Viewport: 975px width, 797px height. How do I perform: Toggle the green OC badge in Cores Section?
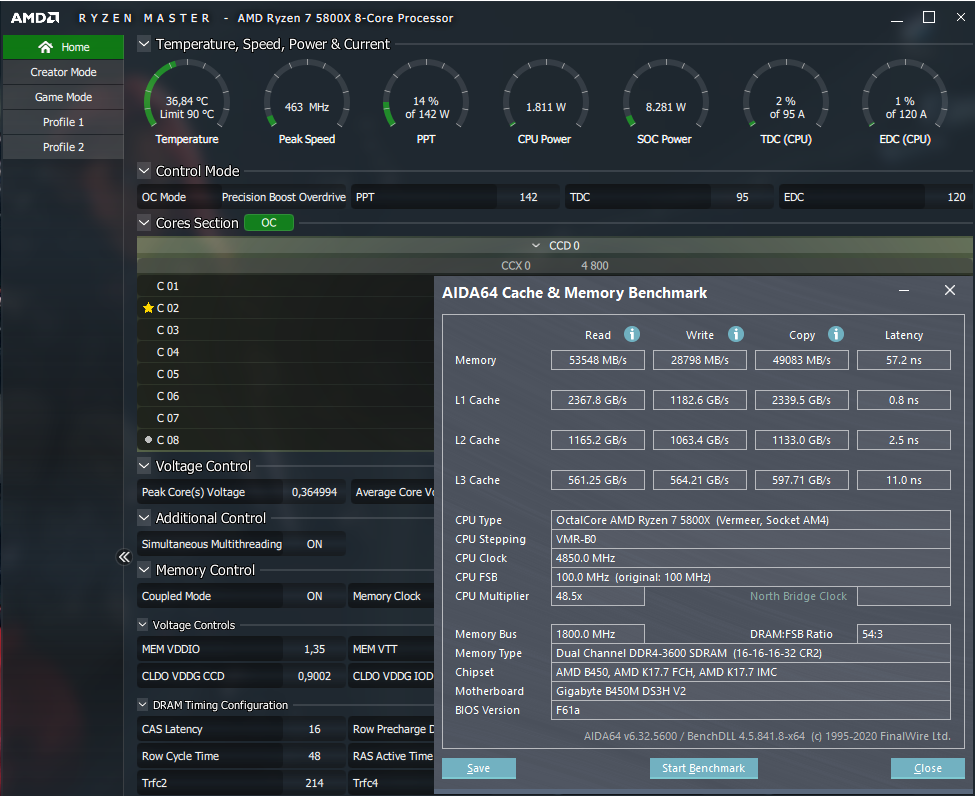pos(269,223)
